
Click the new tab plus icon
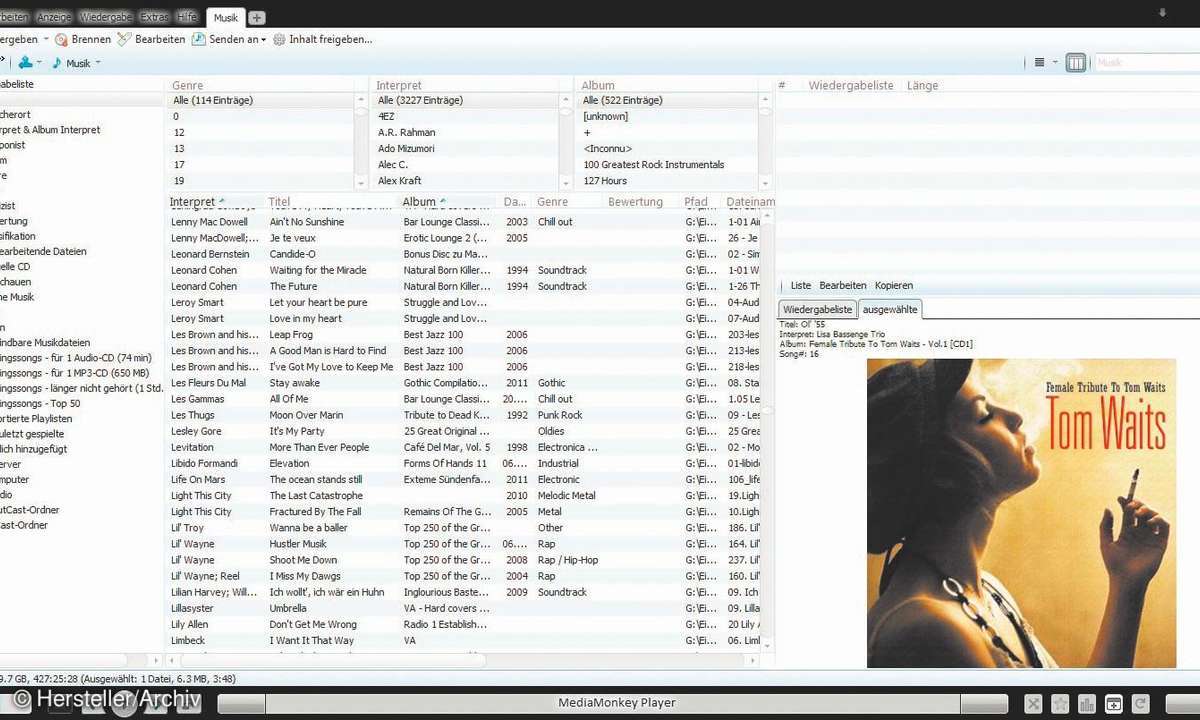coord(257,18)
